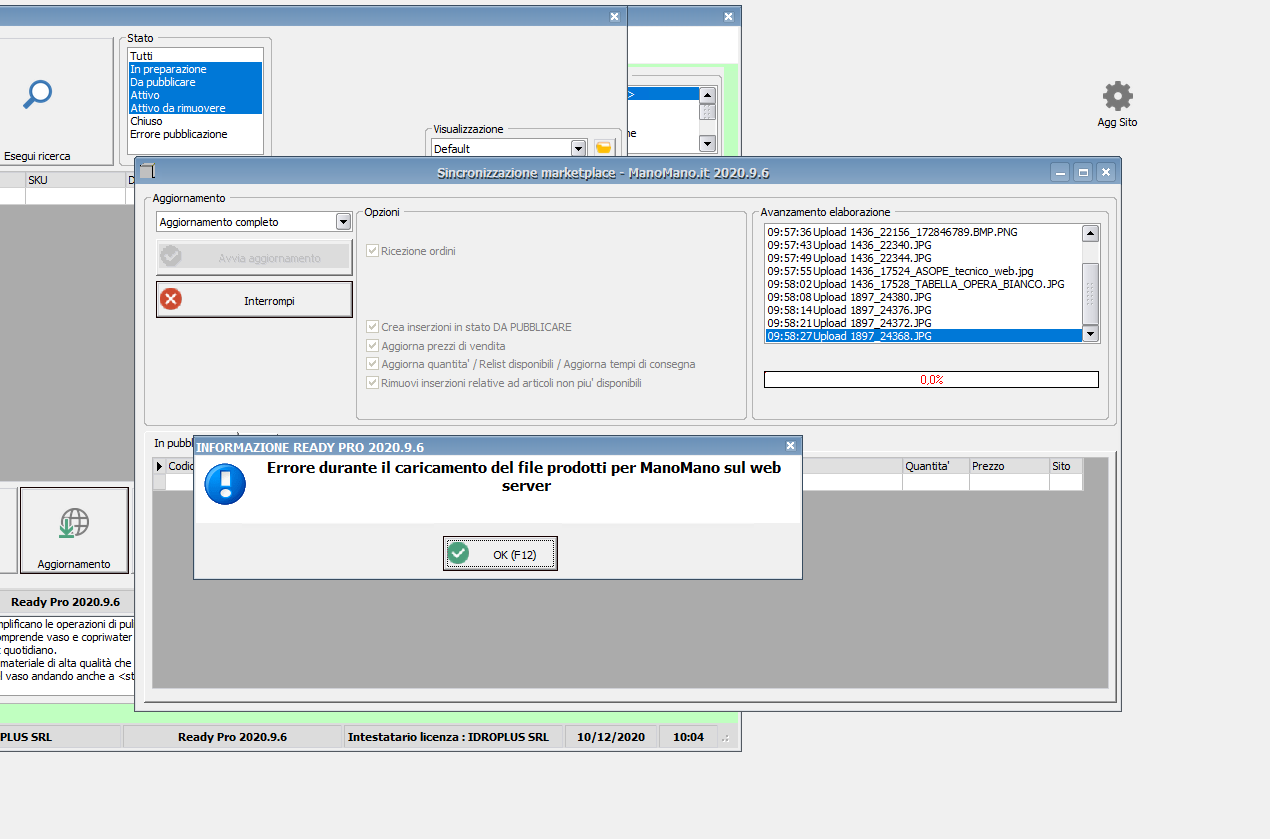
Task: Click the system menu icon of Sincronizzazione window
Action: pos(147,172)
